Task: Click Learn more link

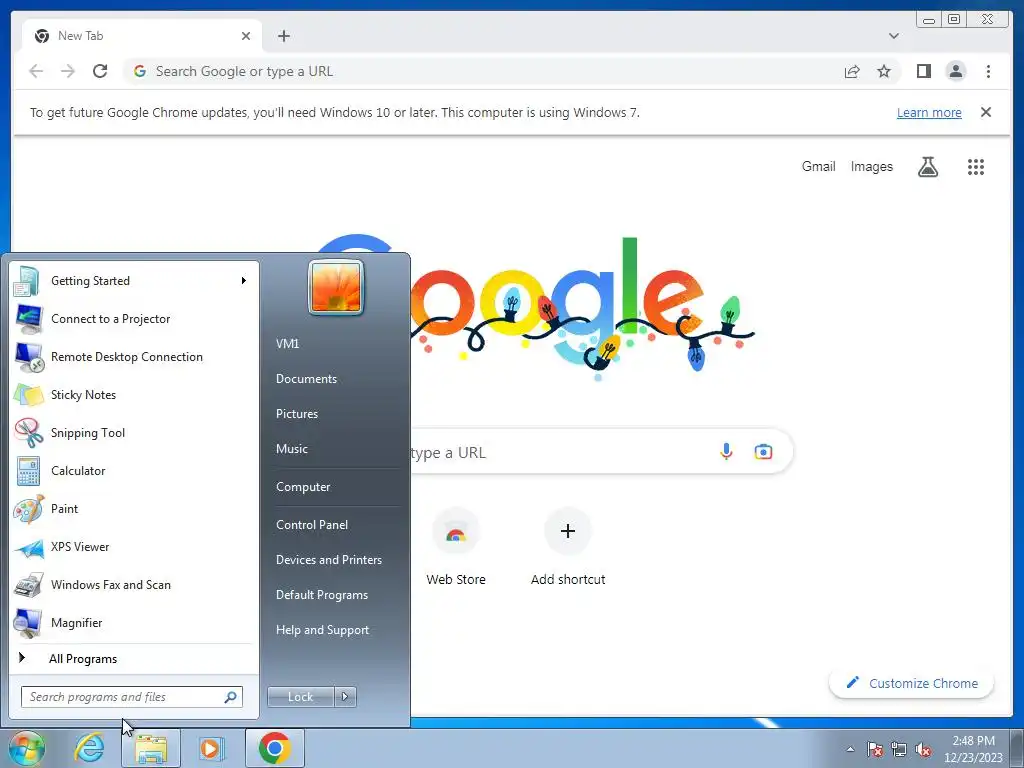Action: coord(929,112)
